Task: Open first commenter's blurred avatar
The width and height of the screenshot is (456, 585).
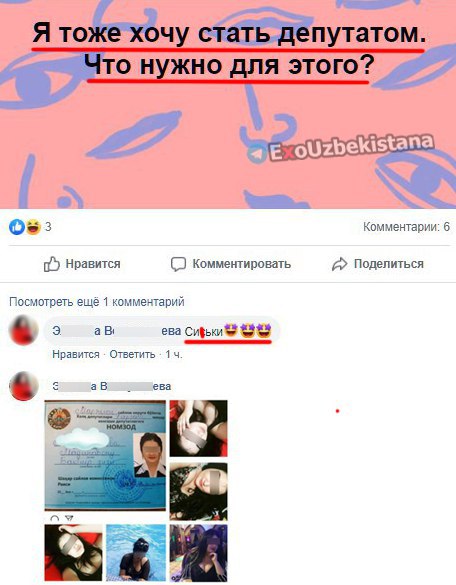Action: click(x=24, y=330)
